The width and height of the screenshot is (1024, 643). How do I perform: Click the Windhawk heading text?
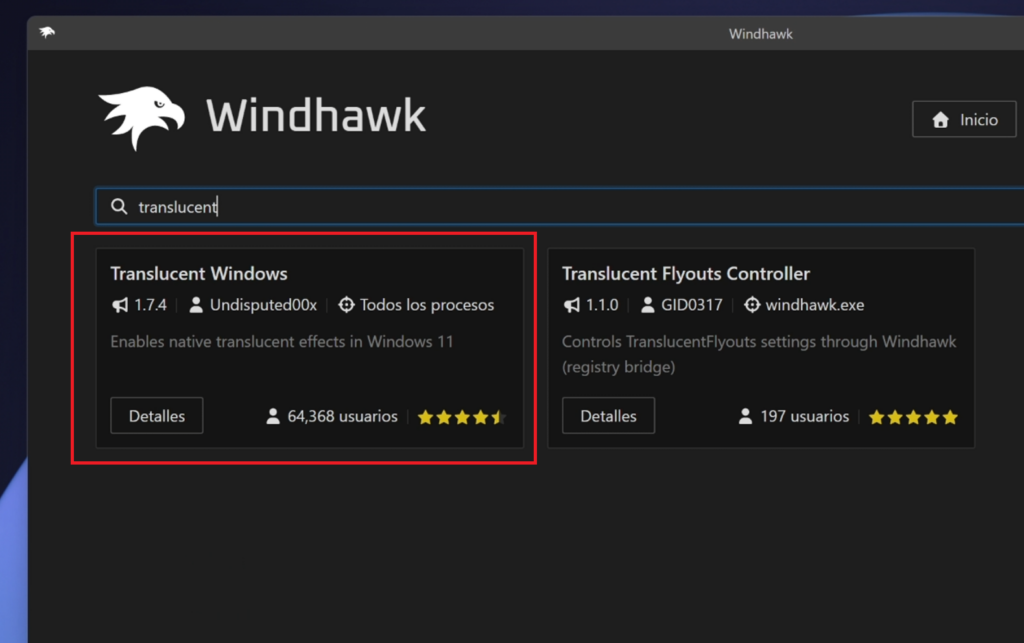click(x=316, y=116)
